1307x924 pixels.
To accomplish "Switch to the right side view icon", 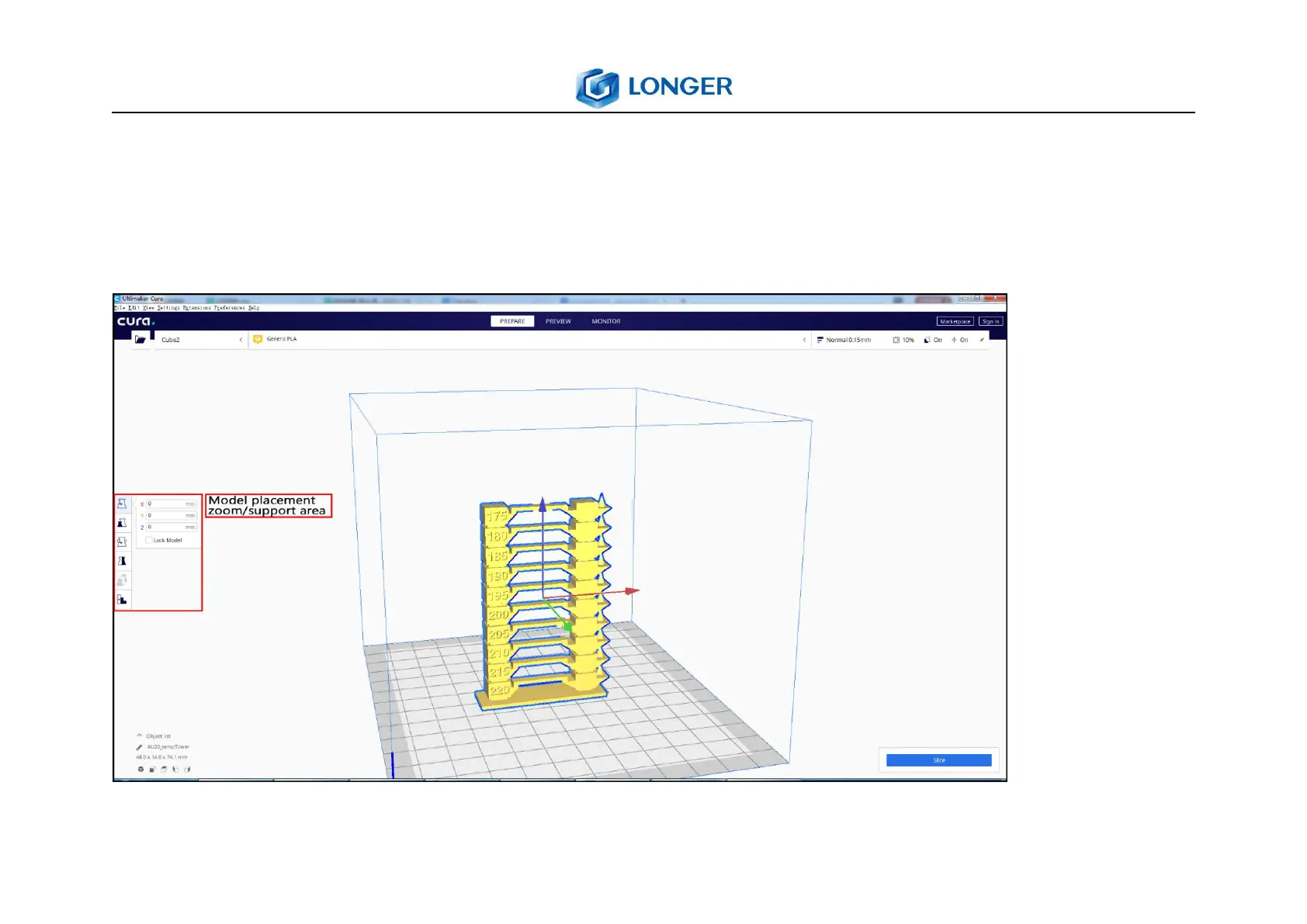I will [x=187, y=770].
